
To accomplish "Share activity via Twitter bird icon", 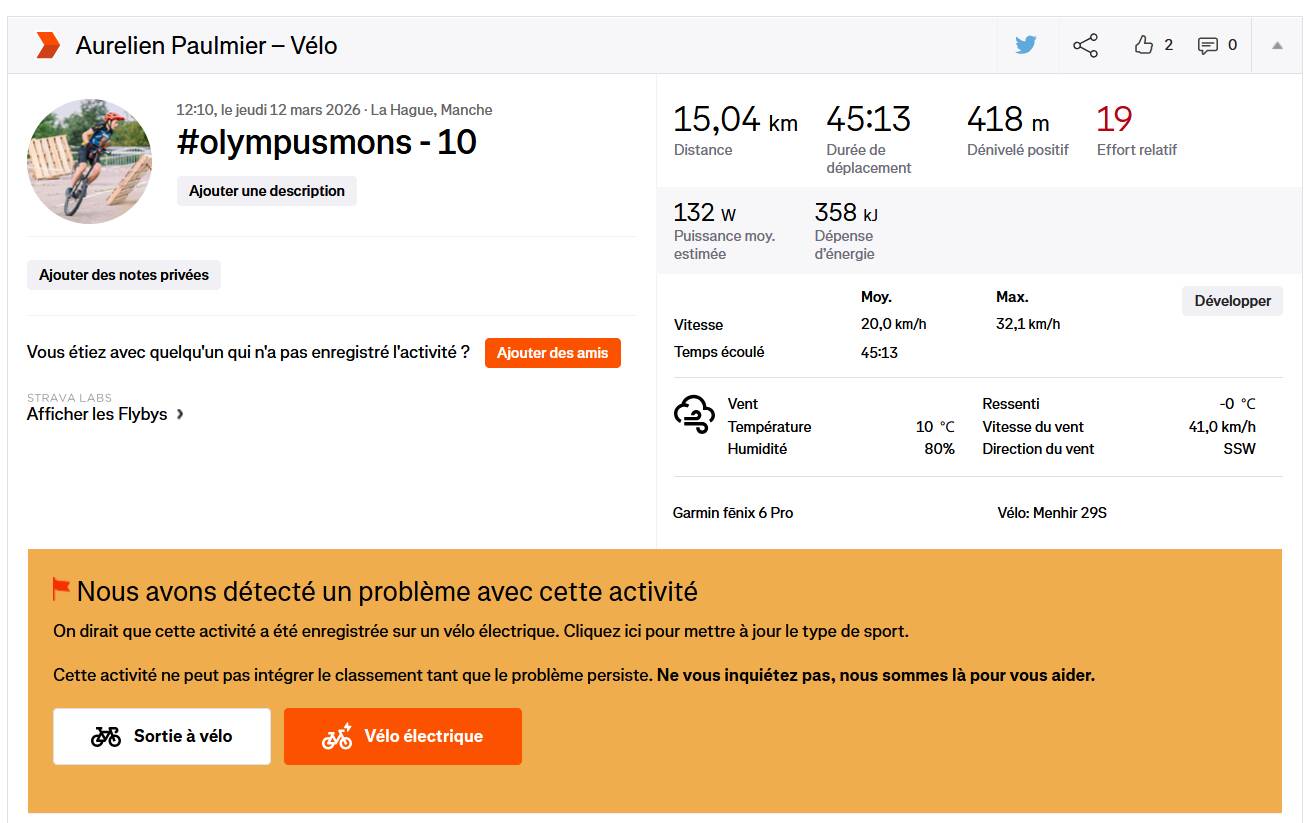I will pos(1026,45).
